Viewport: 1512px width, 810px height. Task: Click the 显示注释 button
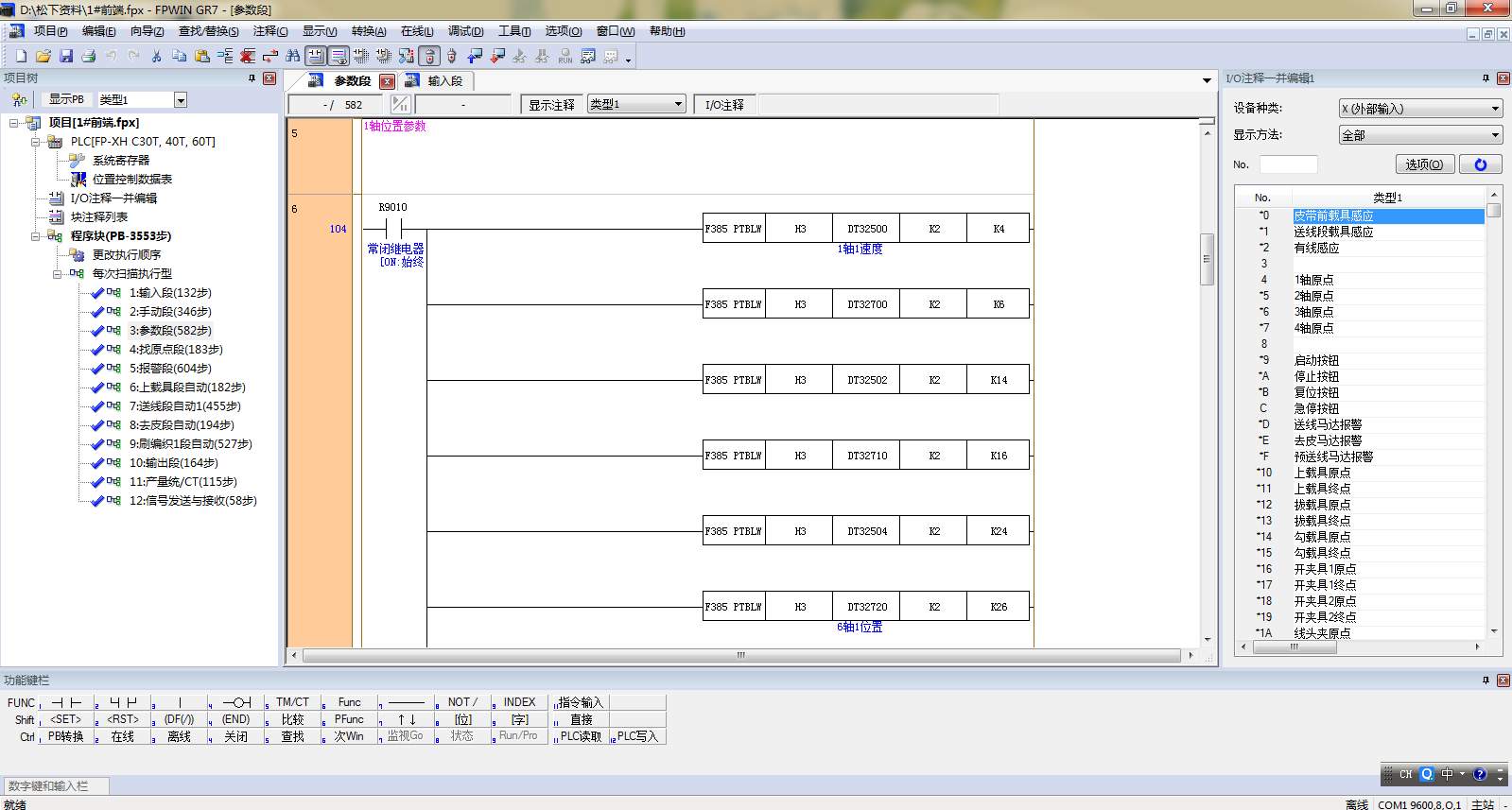tap(551, 105)
